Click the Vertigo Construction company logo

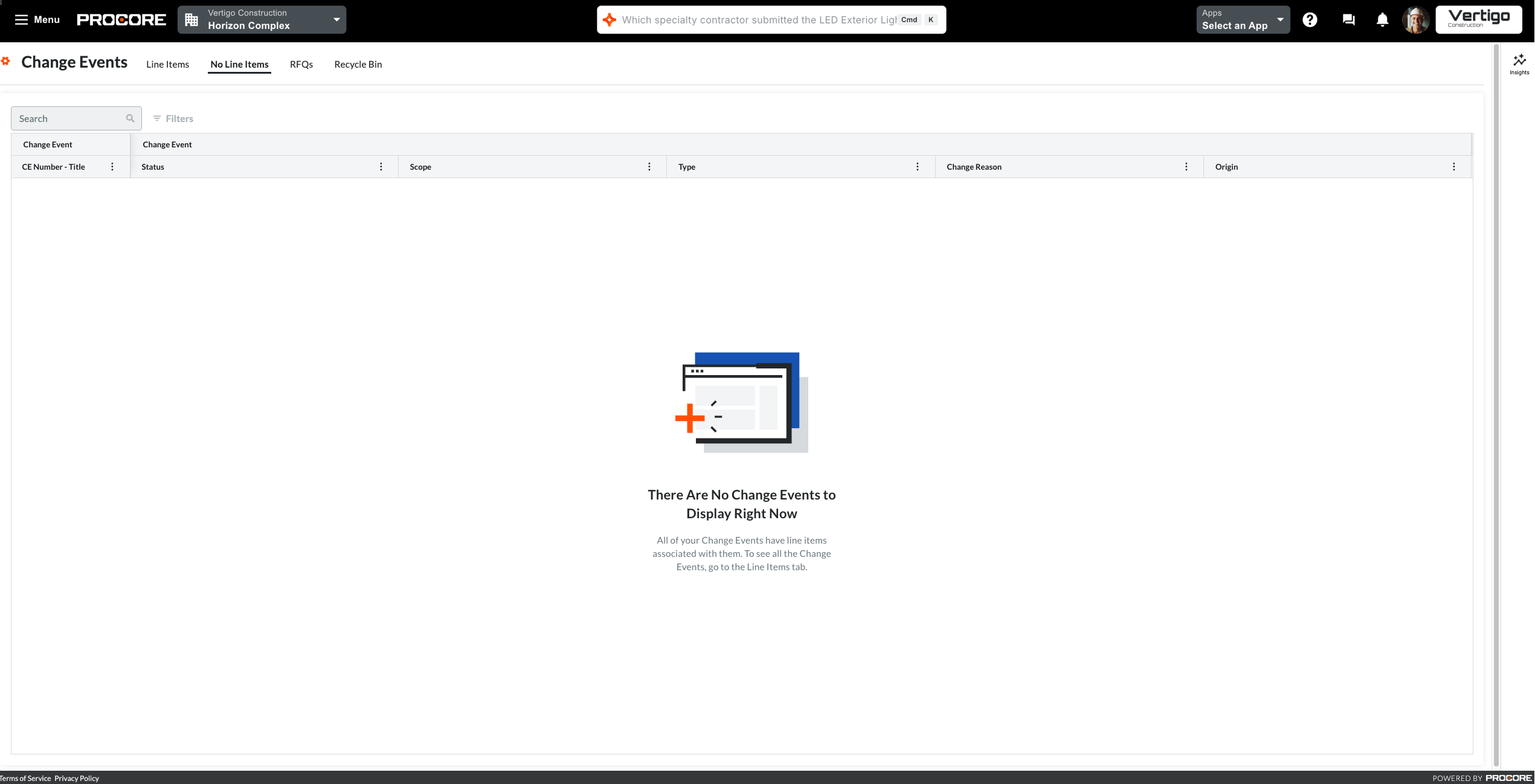(1478, 19)
